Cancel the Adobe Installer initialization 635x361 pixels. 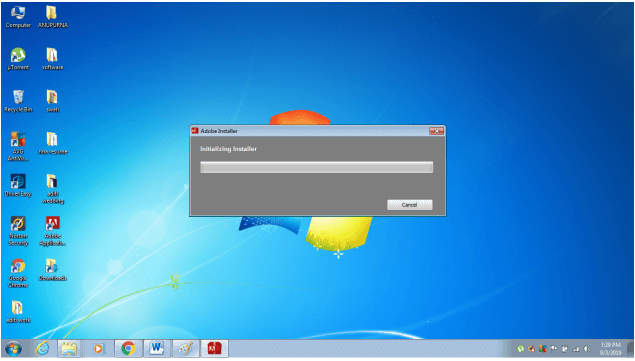409,205
